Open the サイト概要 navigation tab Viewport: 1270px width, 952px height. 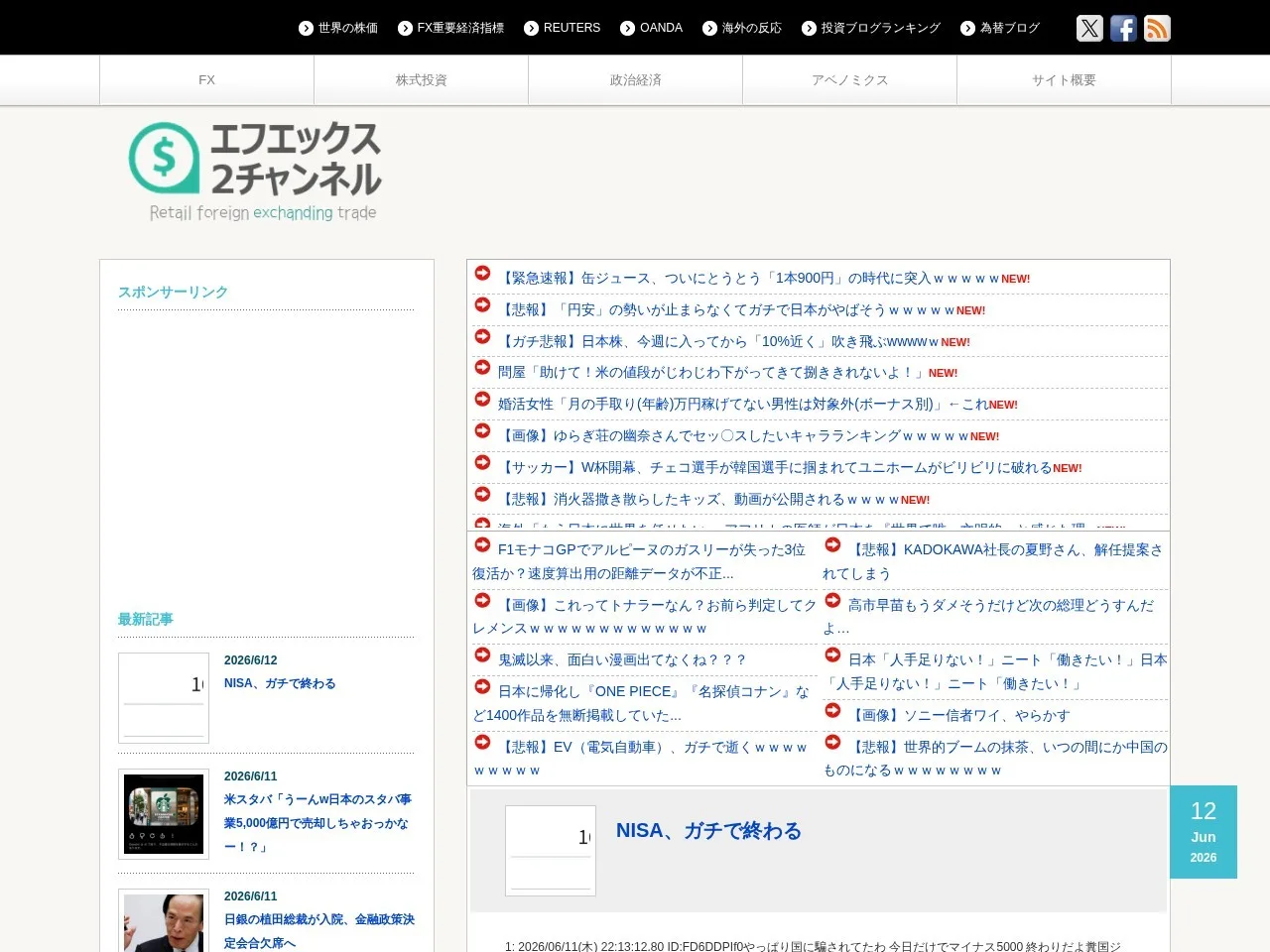1064,80
